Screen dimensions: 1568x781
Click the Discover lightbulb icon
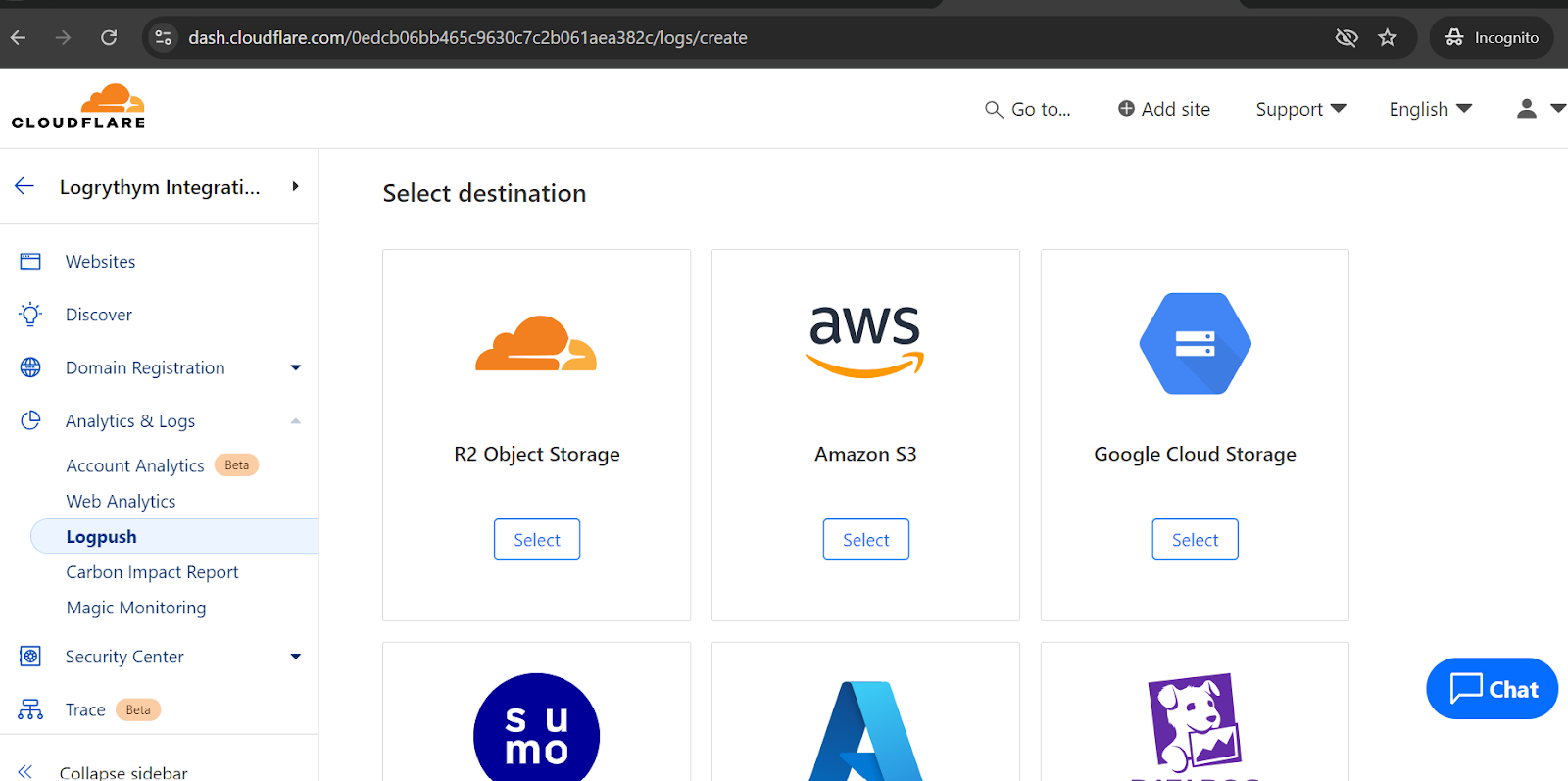coord(30,315)
